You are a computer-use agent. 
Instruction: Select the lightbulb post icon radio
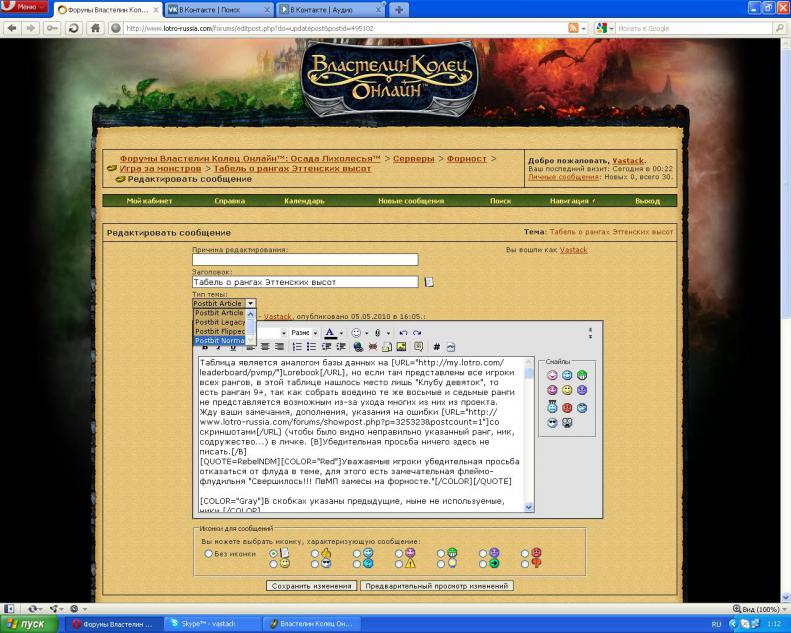pyautogui.click(x=441, y=563)
